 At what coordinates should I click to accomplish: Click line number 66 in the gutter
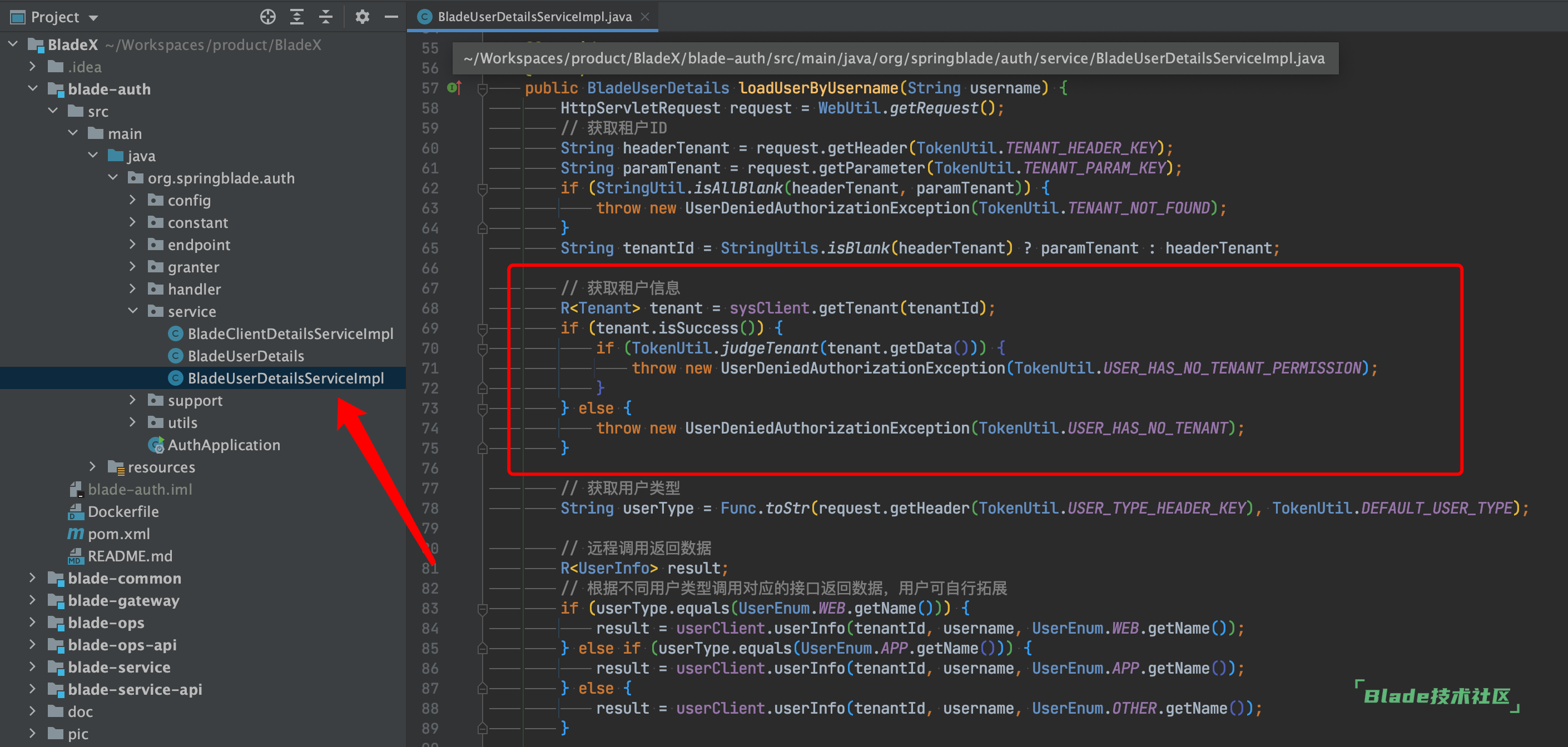pyautogui.click(x=430, y=268)
